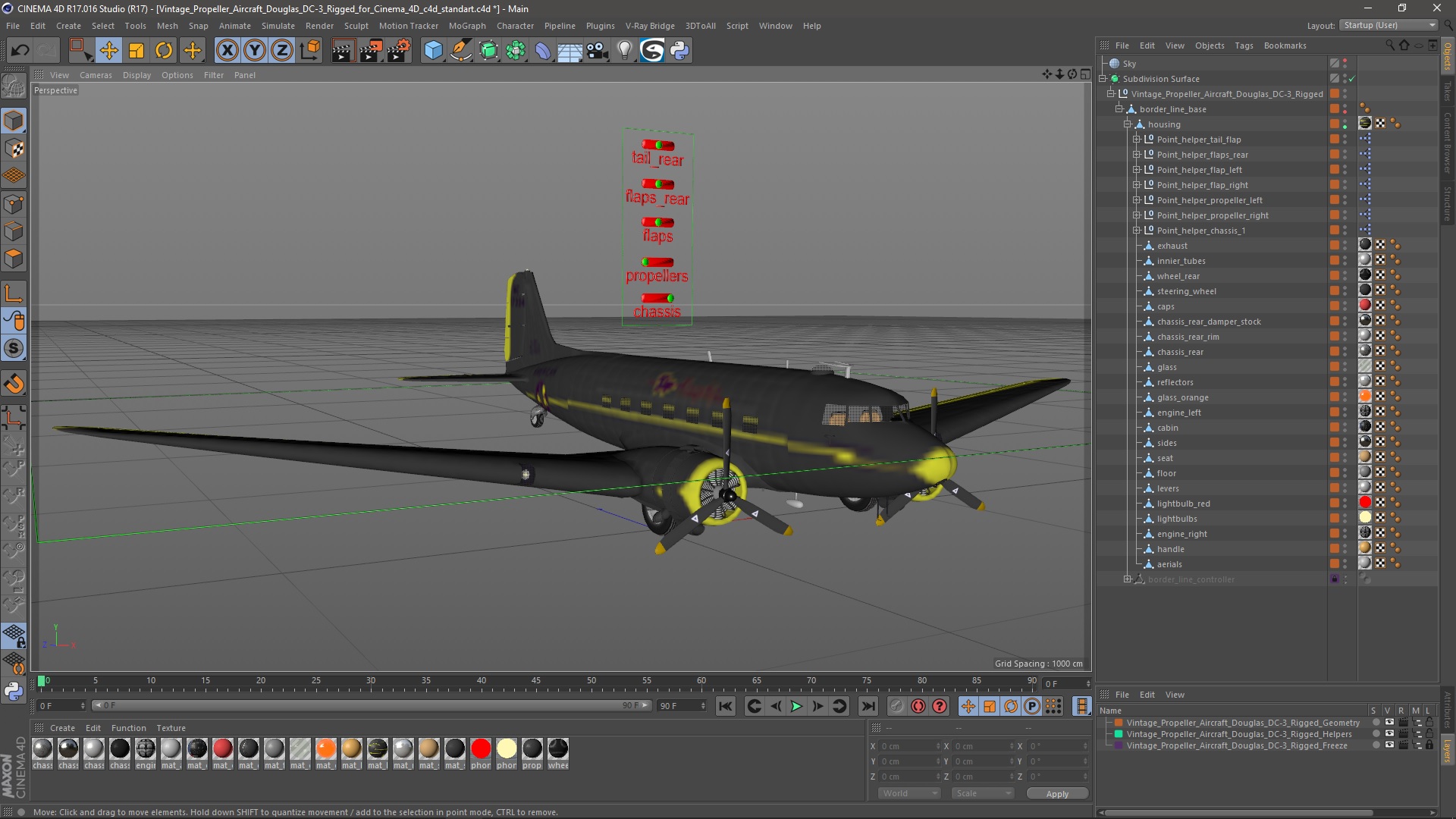The width and height of the screenshot is (1456, 819).
Task: Open Object Manager Tags menu
Action: point(1244,45)
